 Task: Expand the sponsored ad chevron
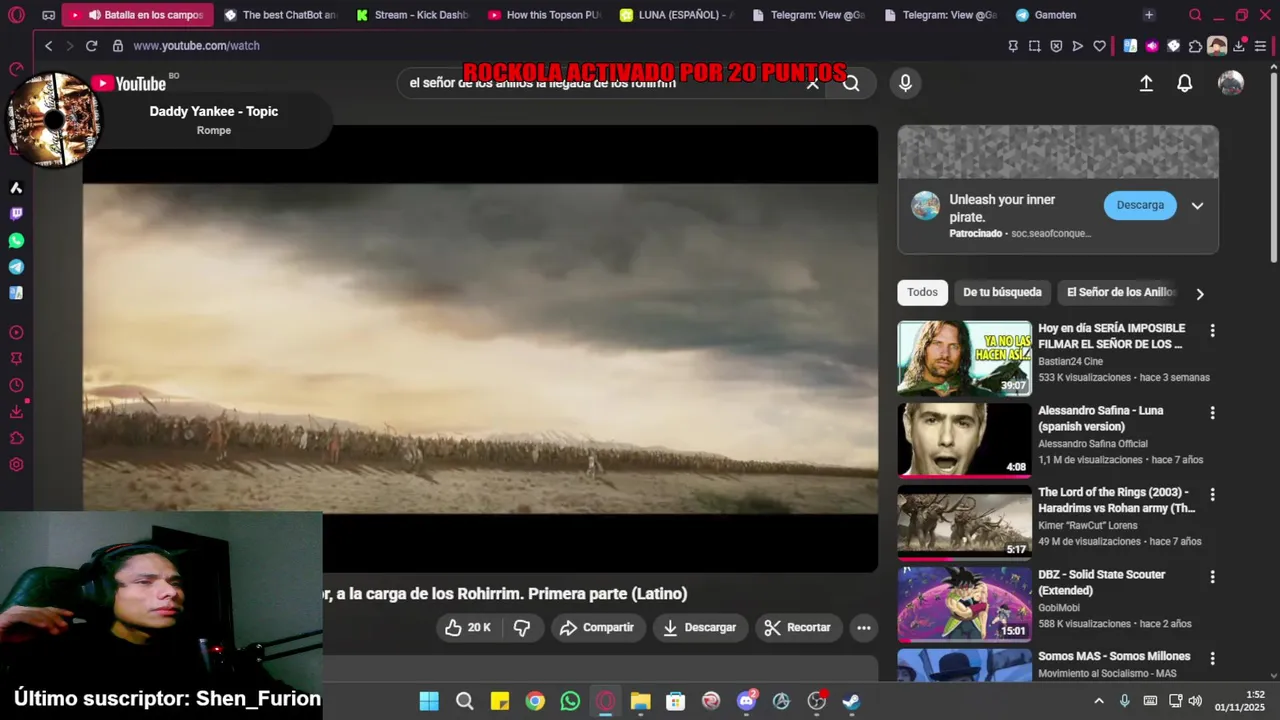coord(1197,206)
